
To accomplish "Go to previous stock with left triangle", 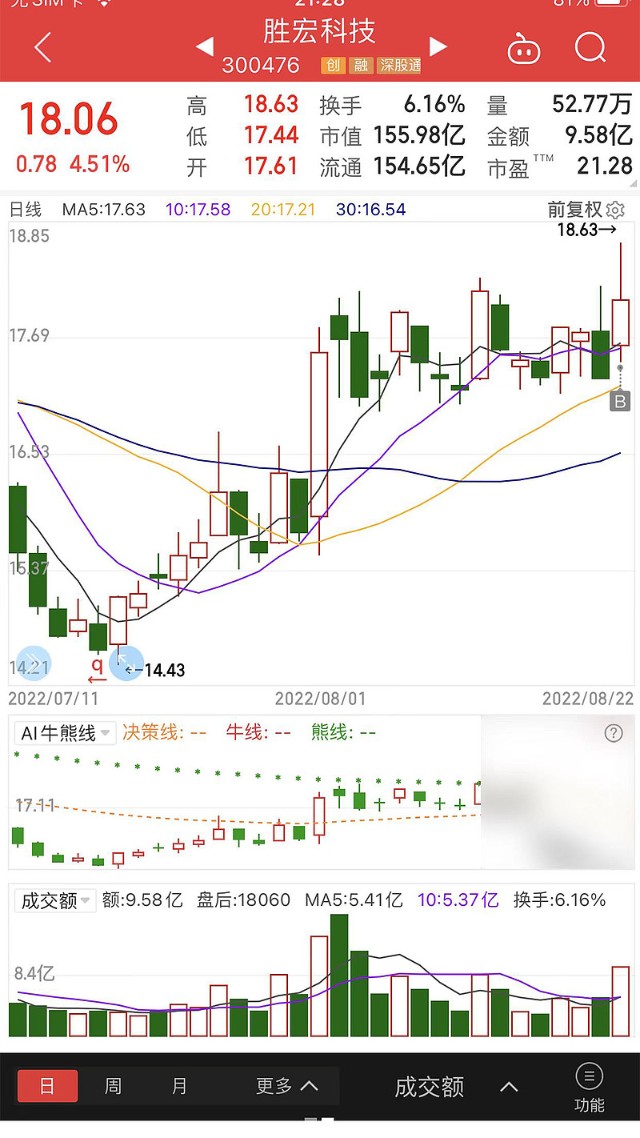I will [x=205, y=46].
